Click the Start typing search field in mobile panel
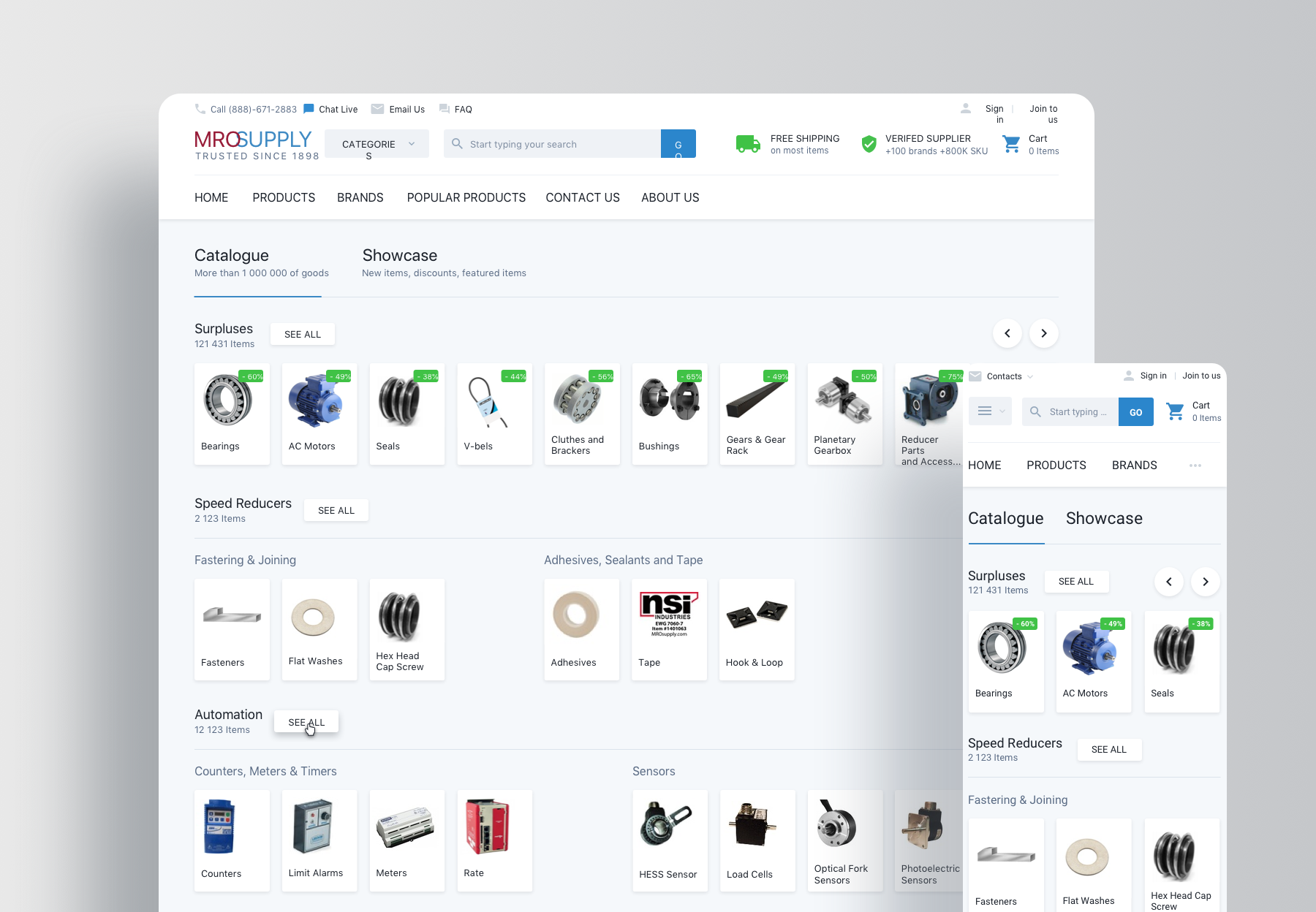The image size is (1316, 912). pyautogui.click(x=1070, y=412)
